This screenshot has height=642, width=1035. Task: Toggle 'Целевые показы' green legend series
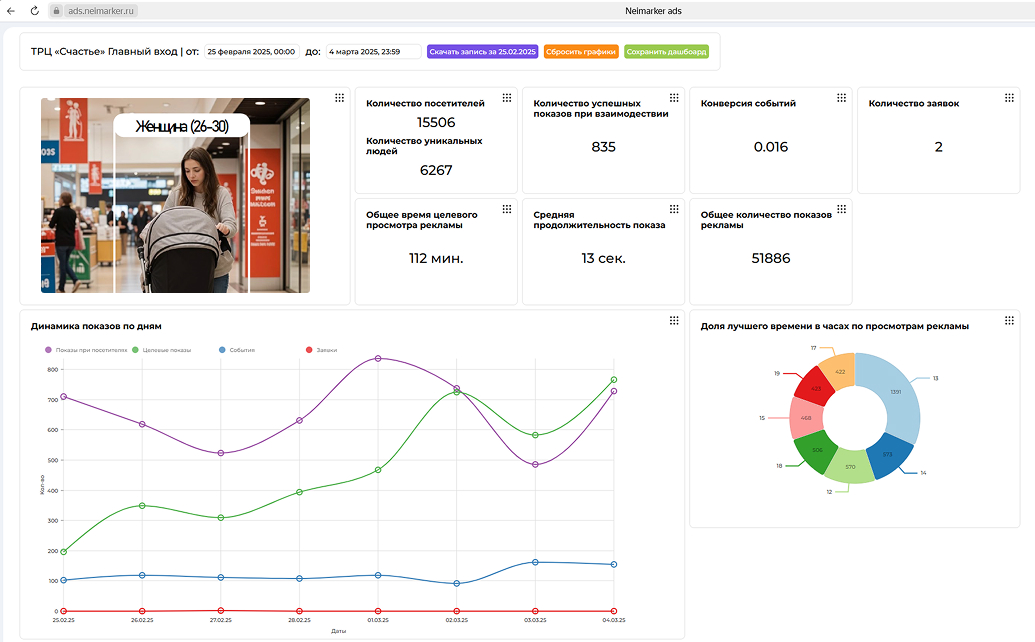[x=162, y=350]
